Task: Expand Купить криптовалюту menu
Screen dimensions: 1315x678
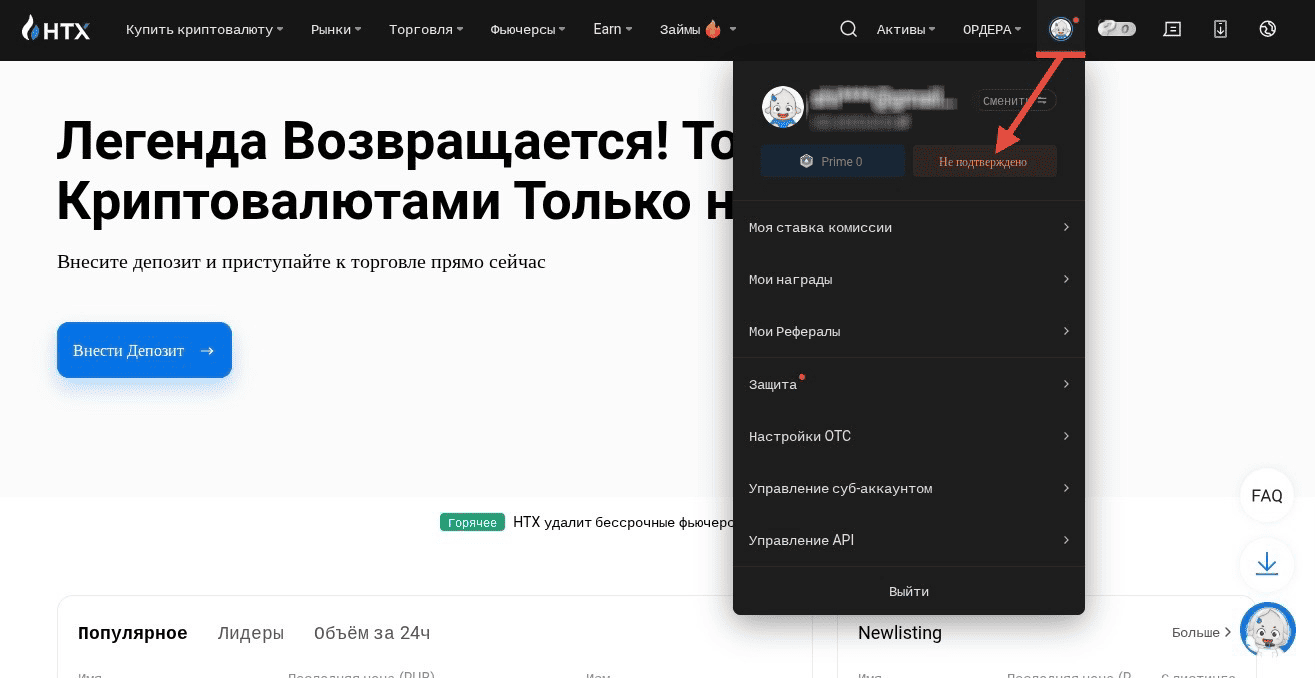Action: point(204,29)
